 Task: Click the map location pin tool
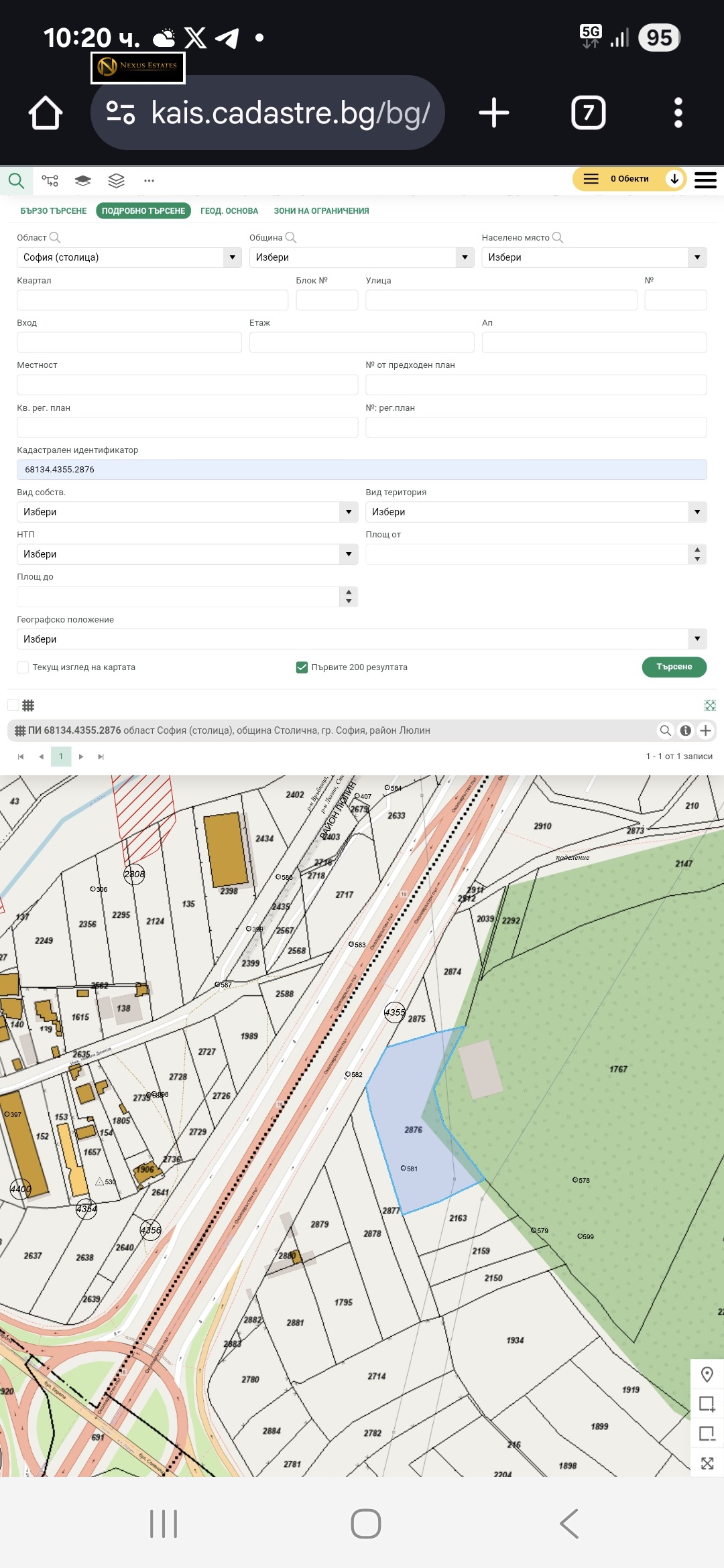(707, 1375)
